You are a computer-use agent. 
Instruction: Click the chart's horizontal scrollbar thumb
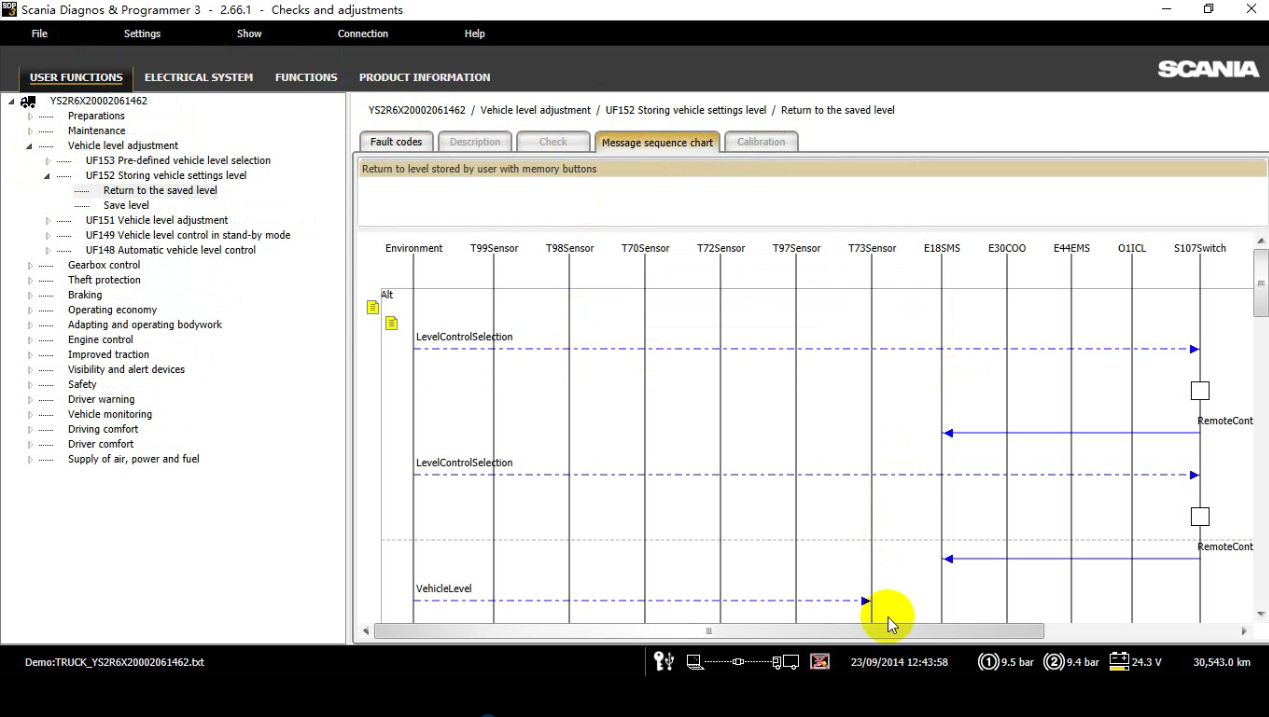pyautogui.click(x=709, y=631)
